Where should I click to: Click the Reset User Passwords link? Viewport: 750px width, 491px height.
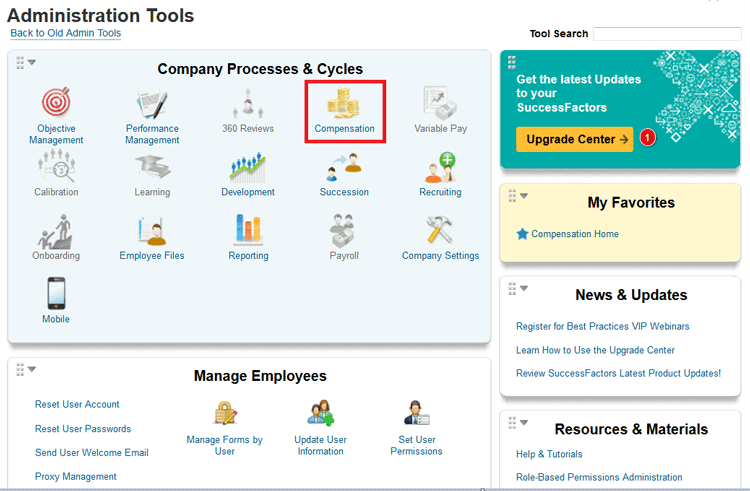click(83, 429)
